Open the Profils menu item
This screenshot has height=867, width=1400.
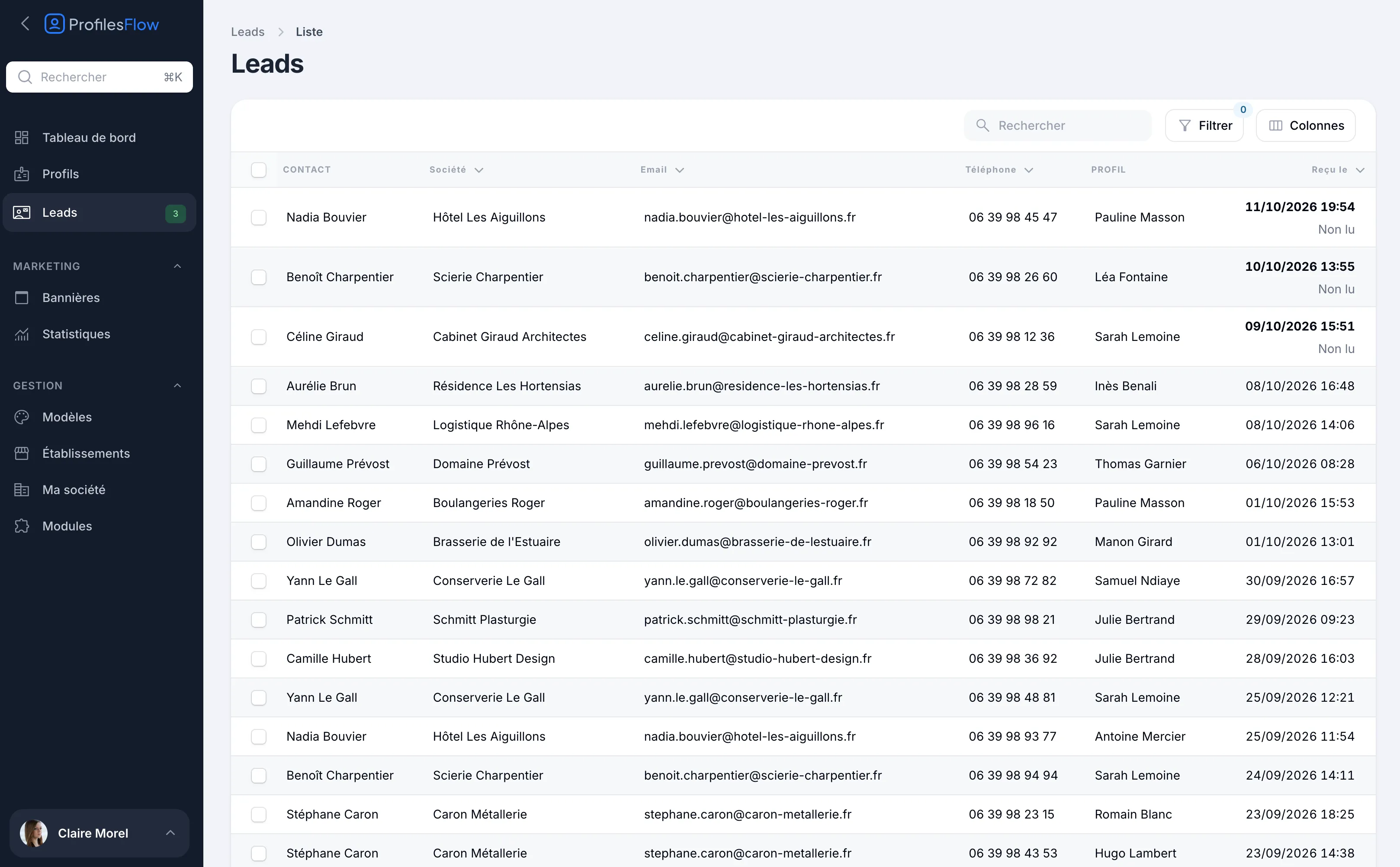click(100, 174)
